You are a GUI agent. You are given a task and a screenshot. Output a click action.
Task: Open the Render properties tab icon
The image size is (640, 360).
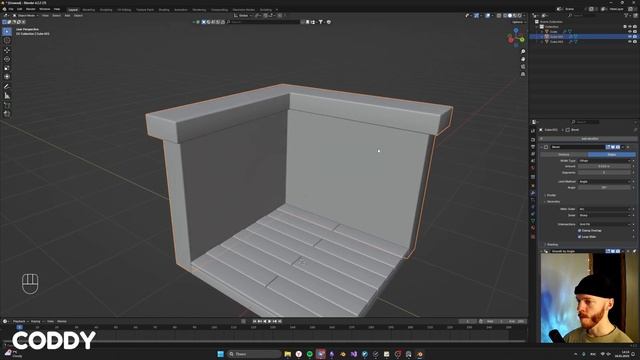point(533,140)
